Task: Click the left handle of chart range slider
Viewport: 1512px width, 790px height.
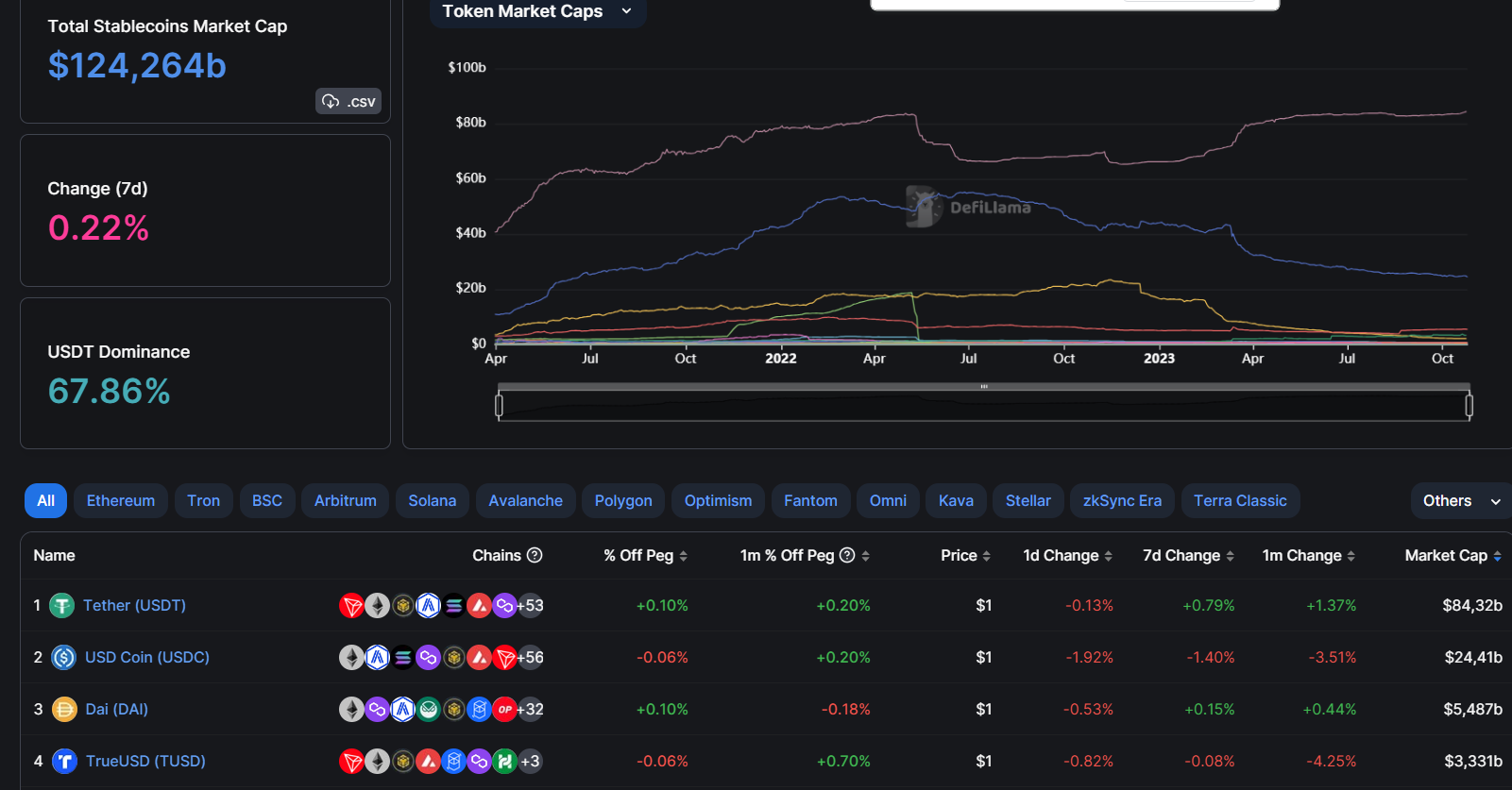Action: click(x=499, y=406)
